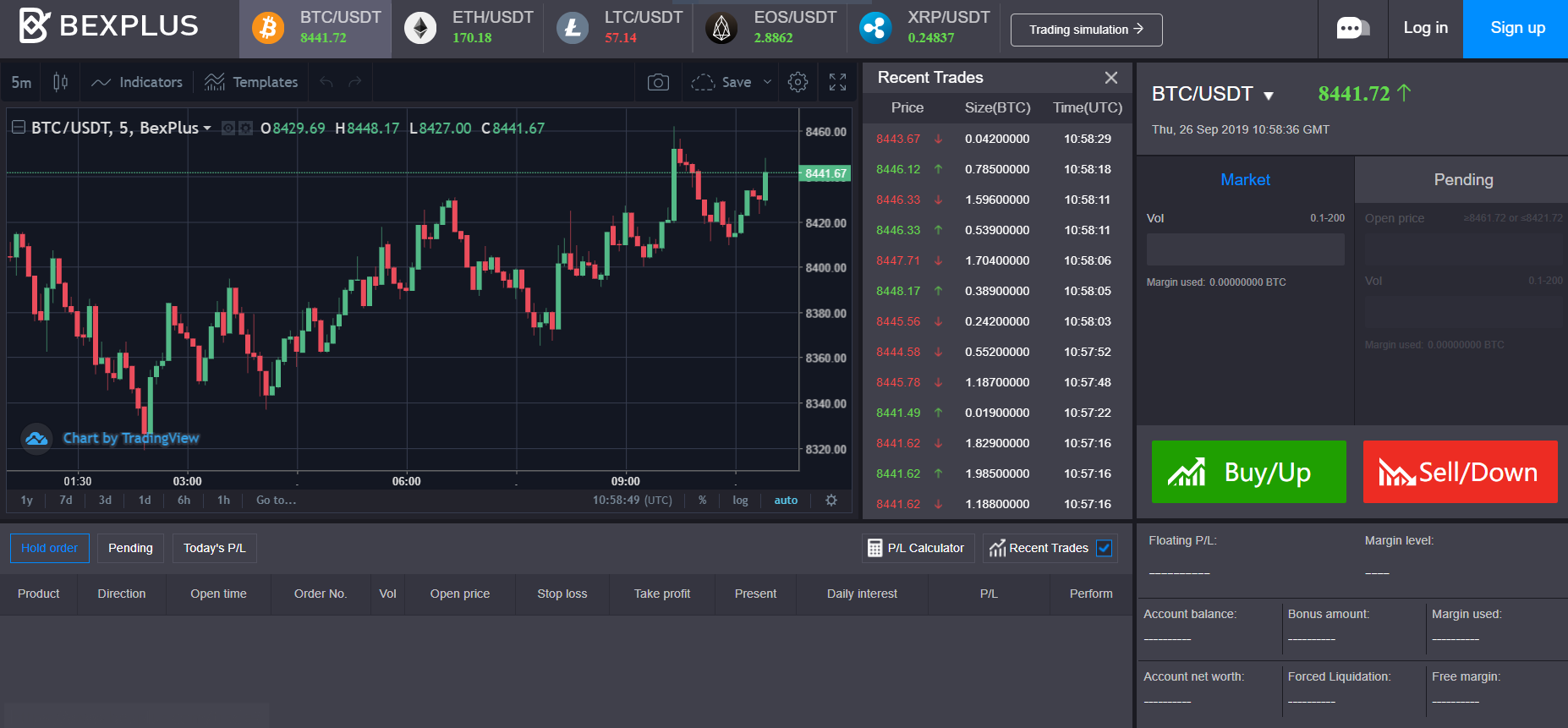Set chart range to 7d
This screenshot has height=728, width=1568.
click(x=66, y=500)
